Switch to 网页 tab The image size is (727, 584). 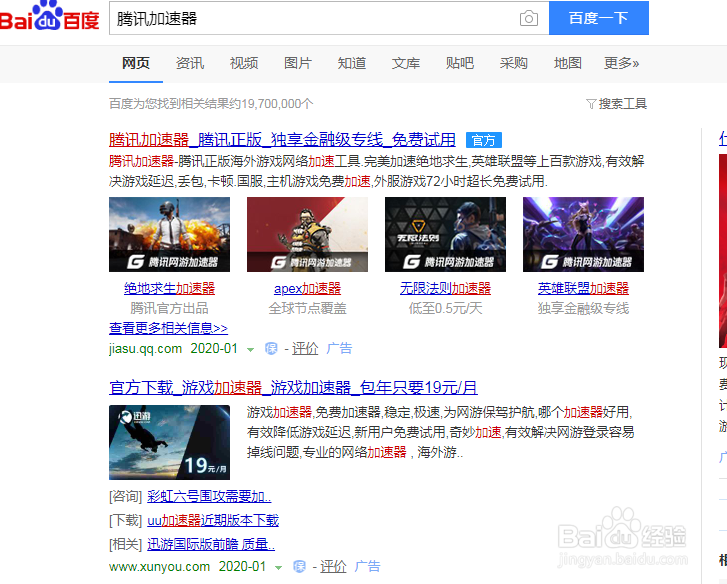pos(136,63)
